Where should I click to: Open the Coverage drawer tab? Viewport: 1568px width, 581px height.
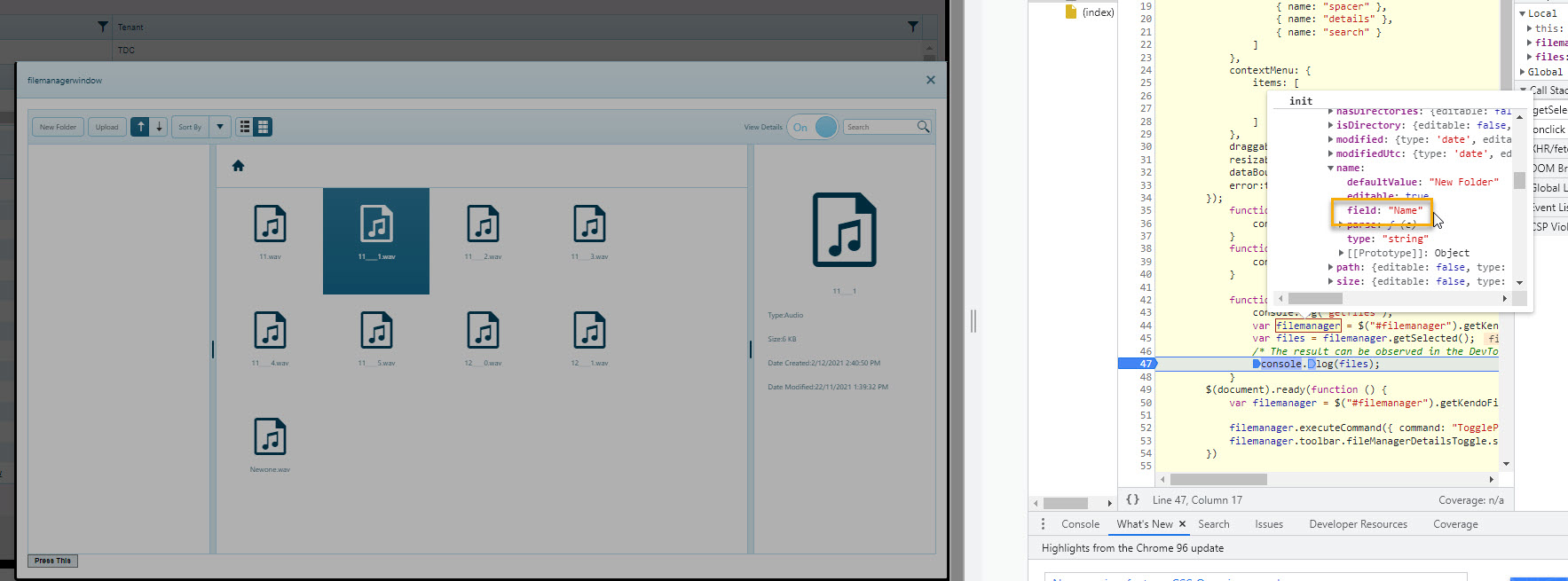point(1455,524)
